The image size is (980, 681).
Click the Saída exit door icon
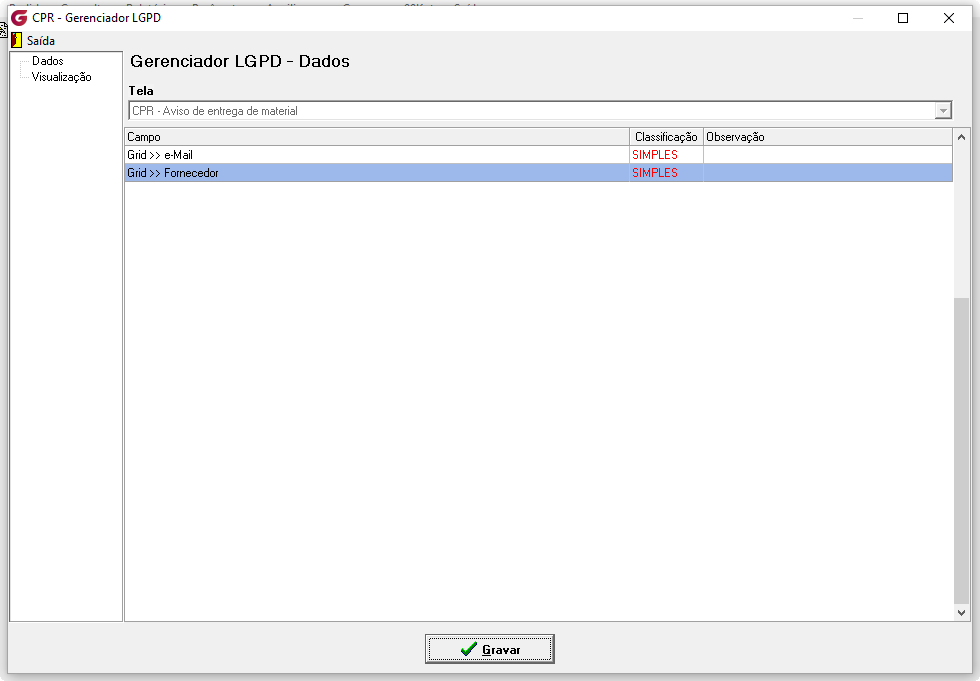coord(17,41)
